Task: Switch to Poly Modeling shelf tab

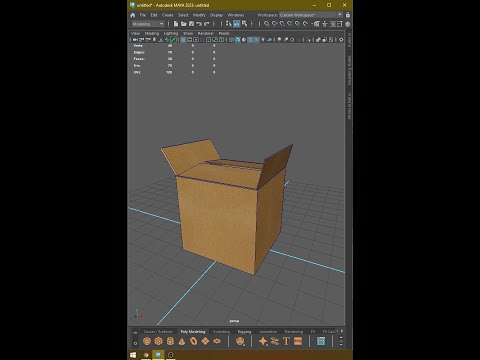Action: click(193, 332)
